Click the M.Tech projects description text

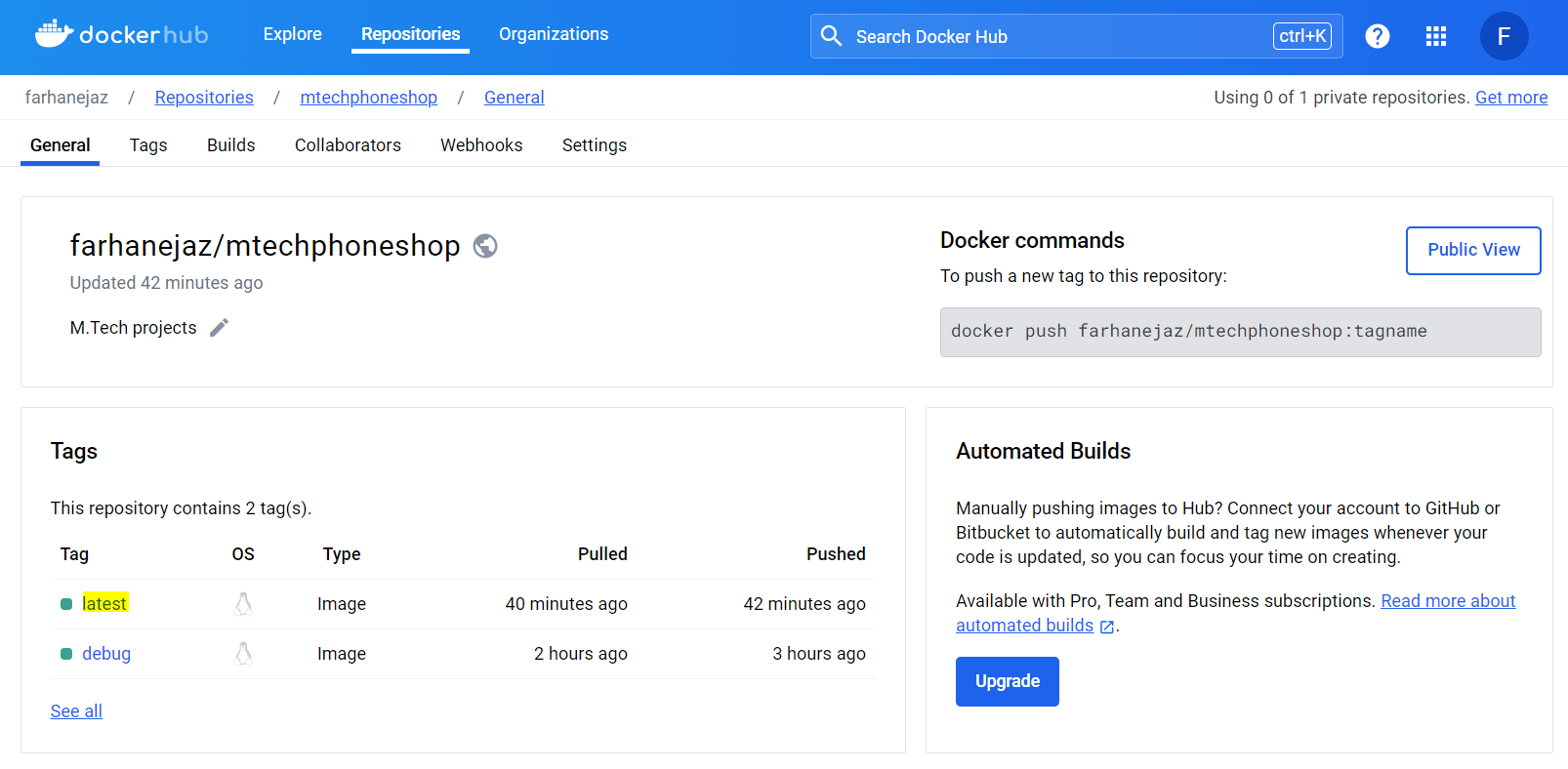click(133, 328)
